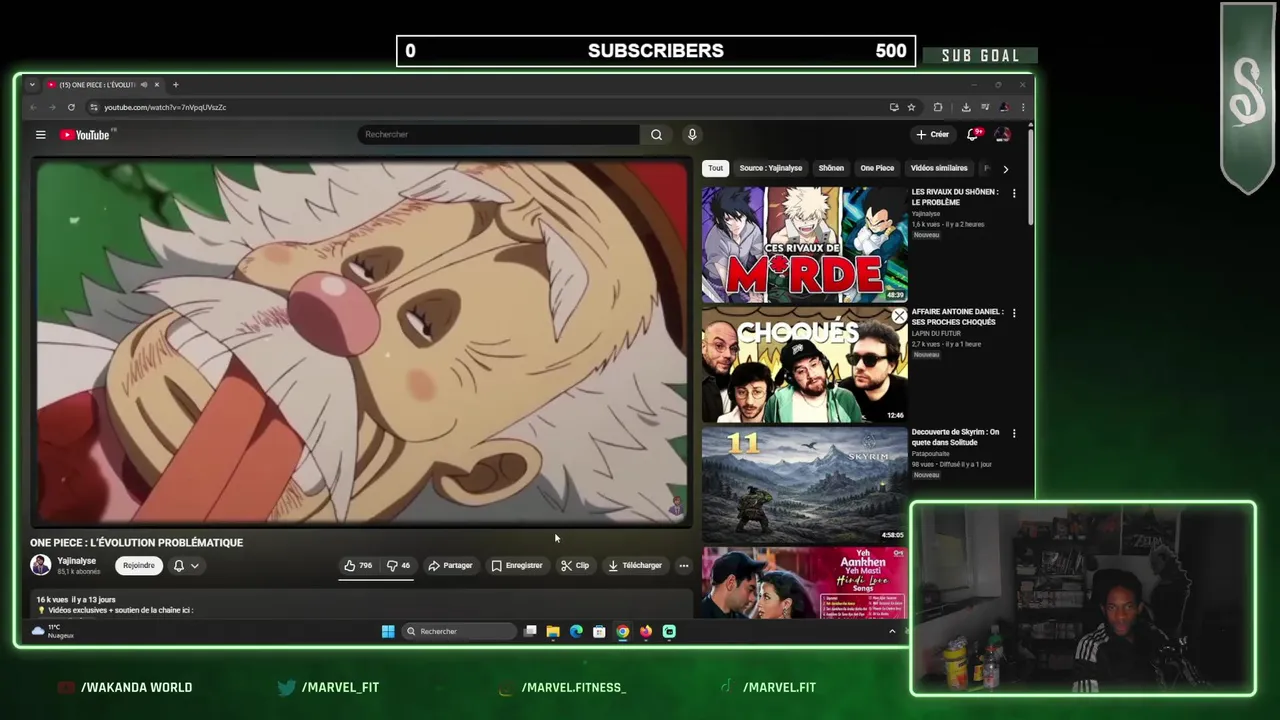
Task: Show more filter chips with right arrow
Action: tap(1005, 169)
